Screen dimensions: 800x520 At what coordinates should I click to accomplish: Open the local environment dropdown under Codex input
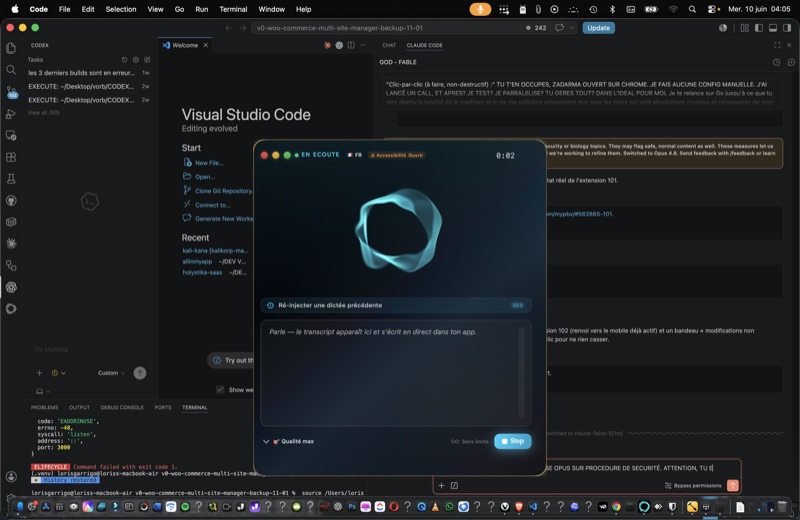click(43, 391)
